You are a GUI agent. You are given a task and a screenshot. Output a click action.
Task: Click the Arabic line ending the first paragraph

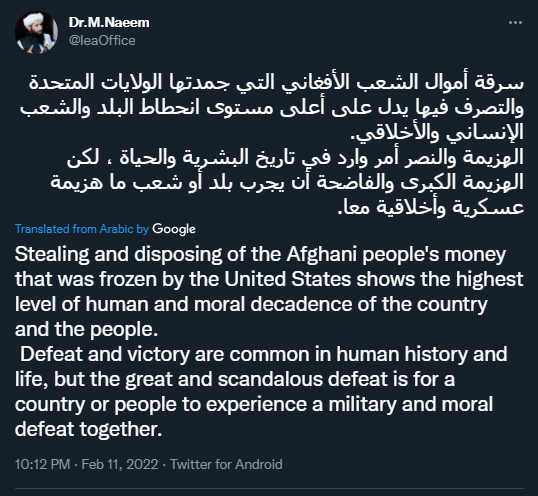437,133
